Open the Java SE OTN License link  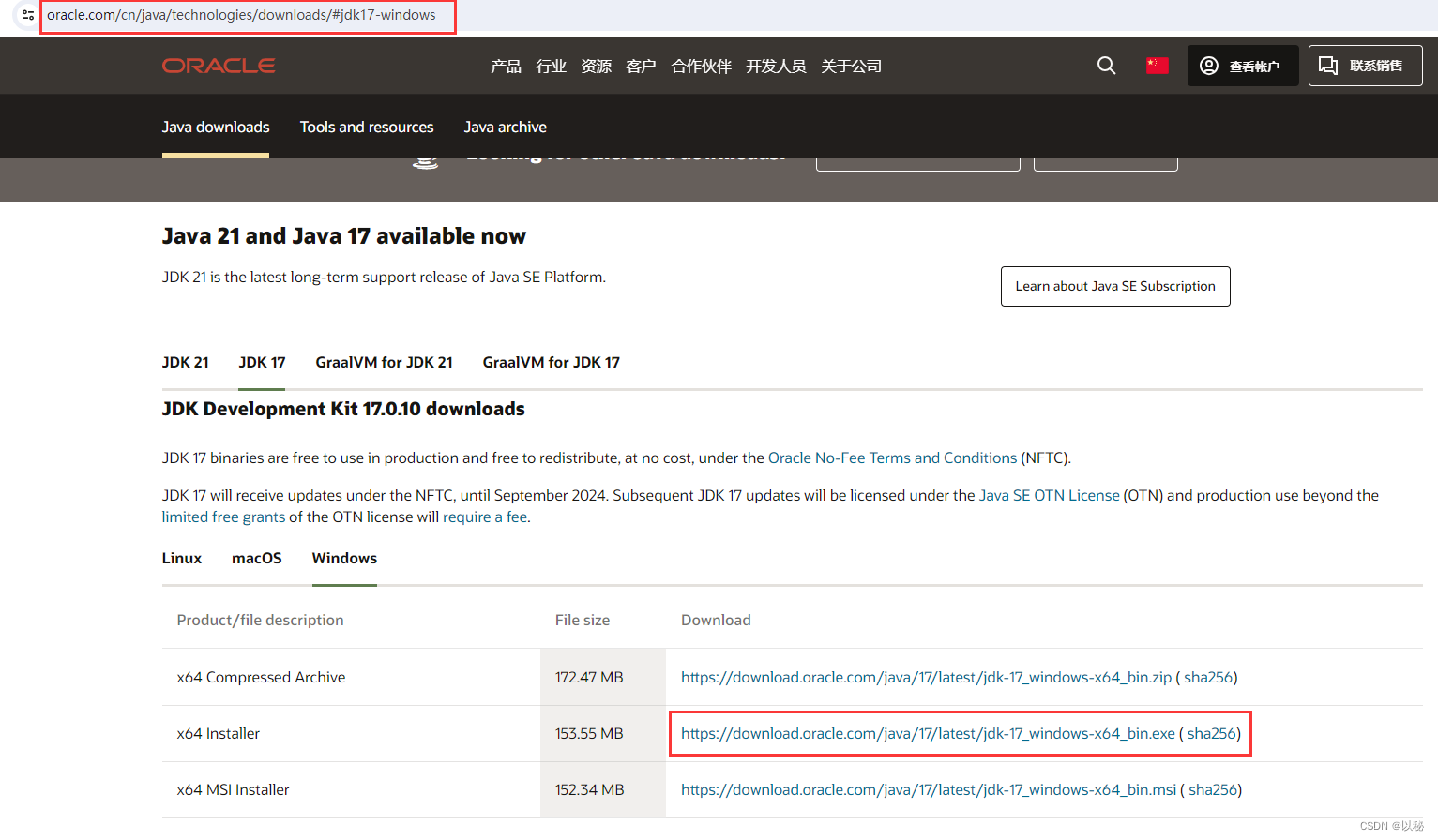point(1049,495)
